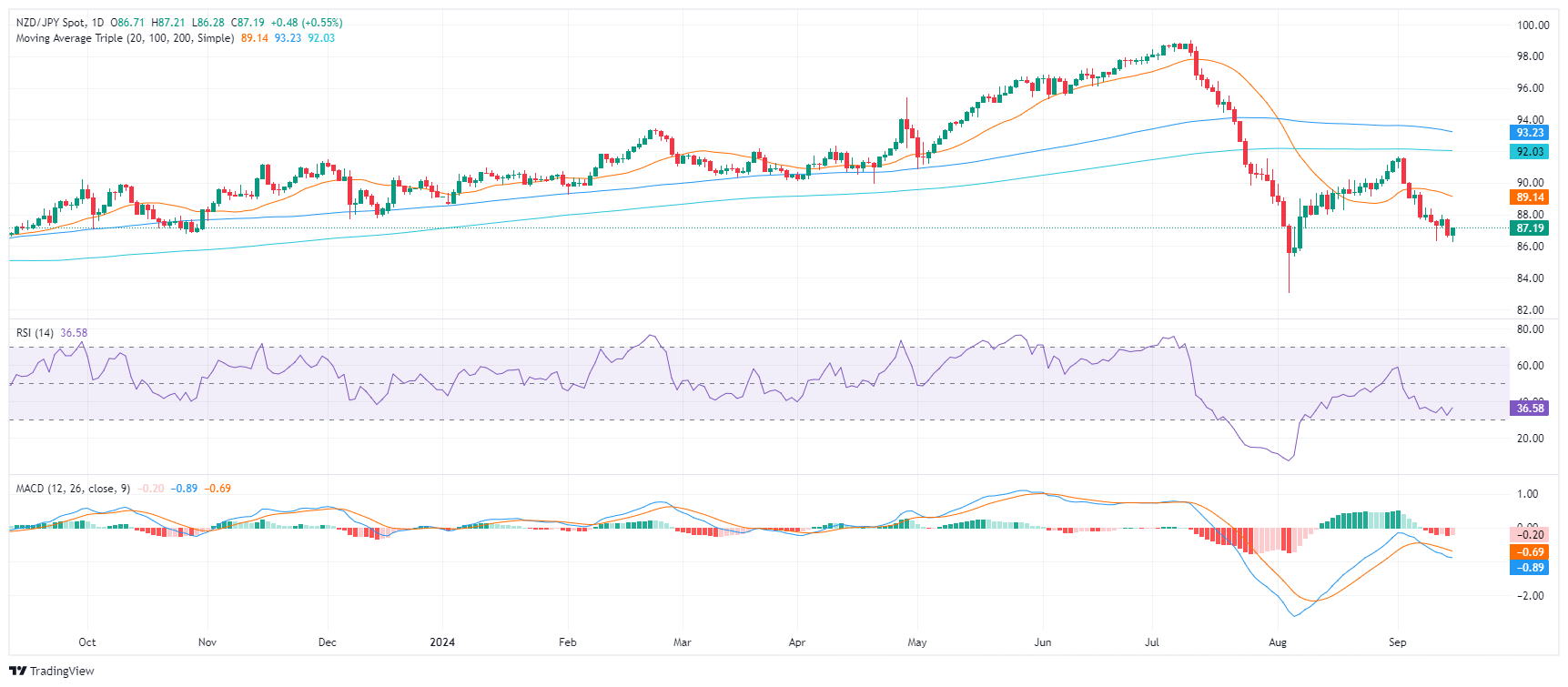
Task: Click the 100.00 level on price axis
Action: point(1533,25)
